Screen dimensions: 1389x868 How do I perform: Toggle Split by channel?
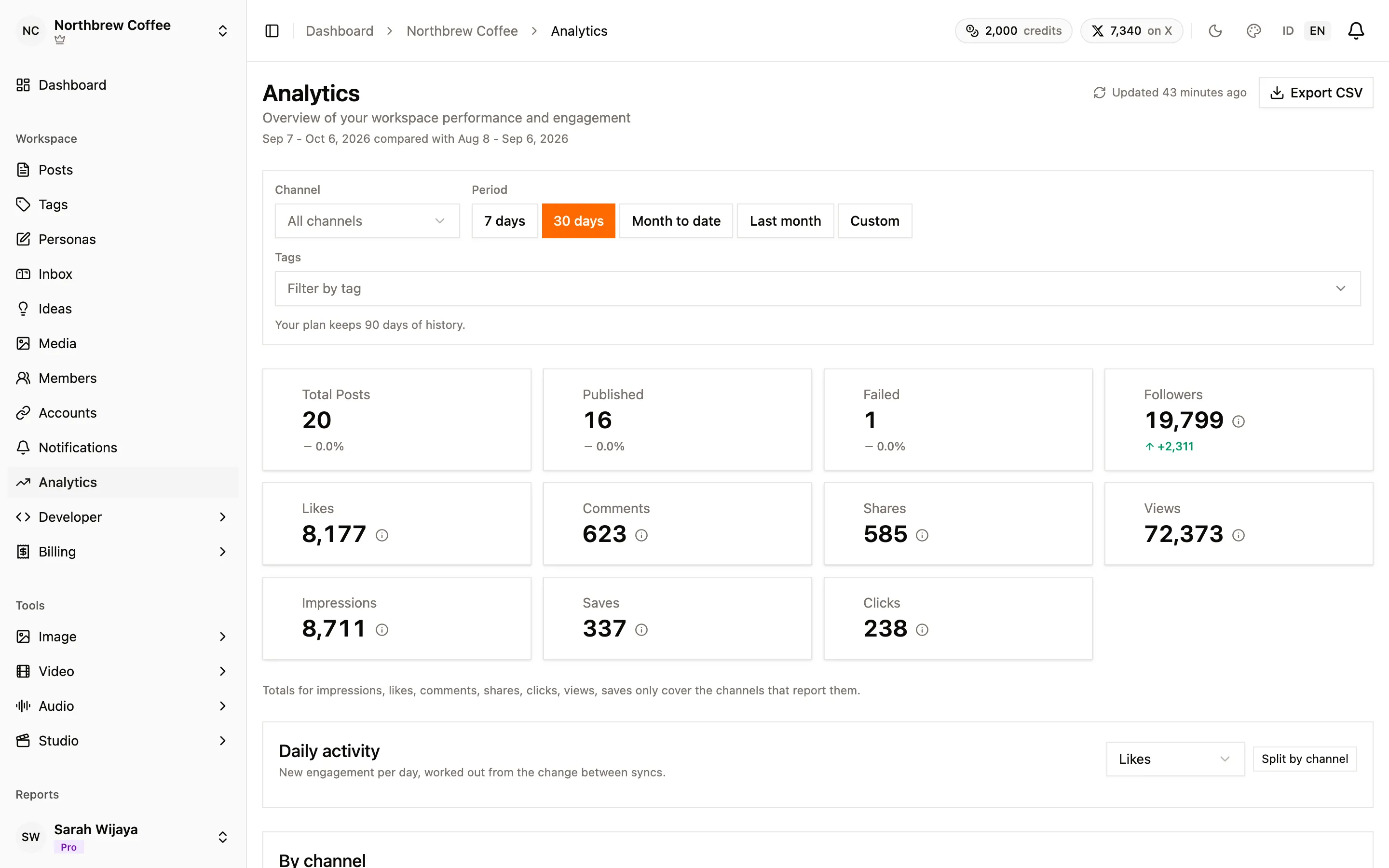(x=1304, y=759)
